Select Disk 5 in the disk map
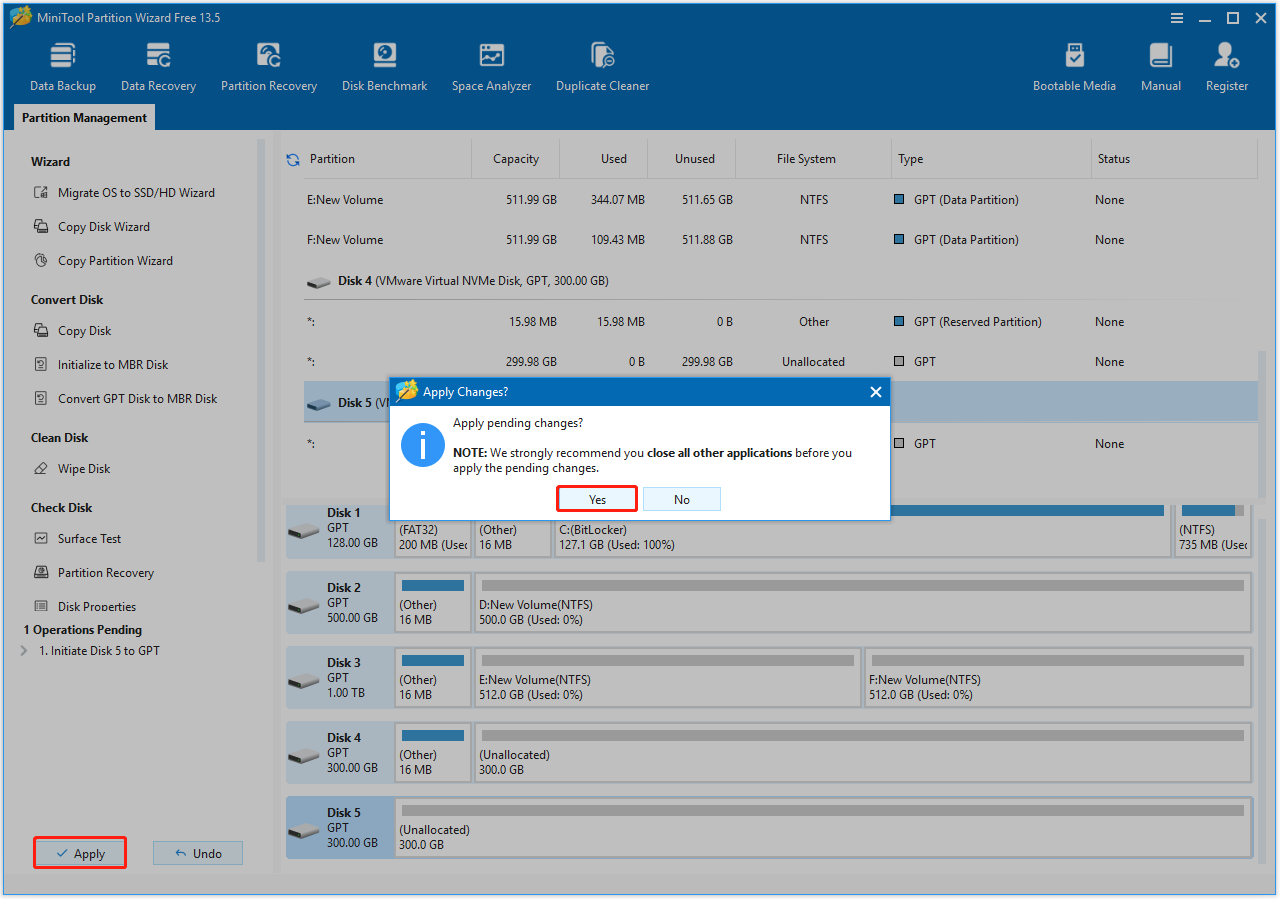1280x899 pixels. coord(340,827)
